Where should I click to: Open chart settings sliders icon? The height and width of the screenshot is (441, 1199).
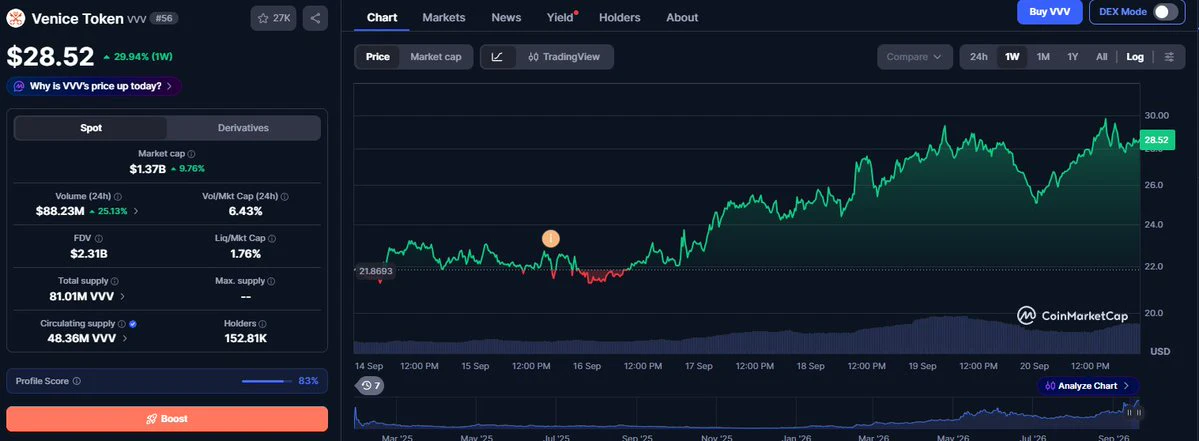1168,57
